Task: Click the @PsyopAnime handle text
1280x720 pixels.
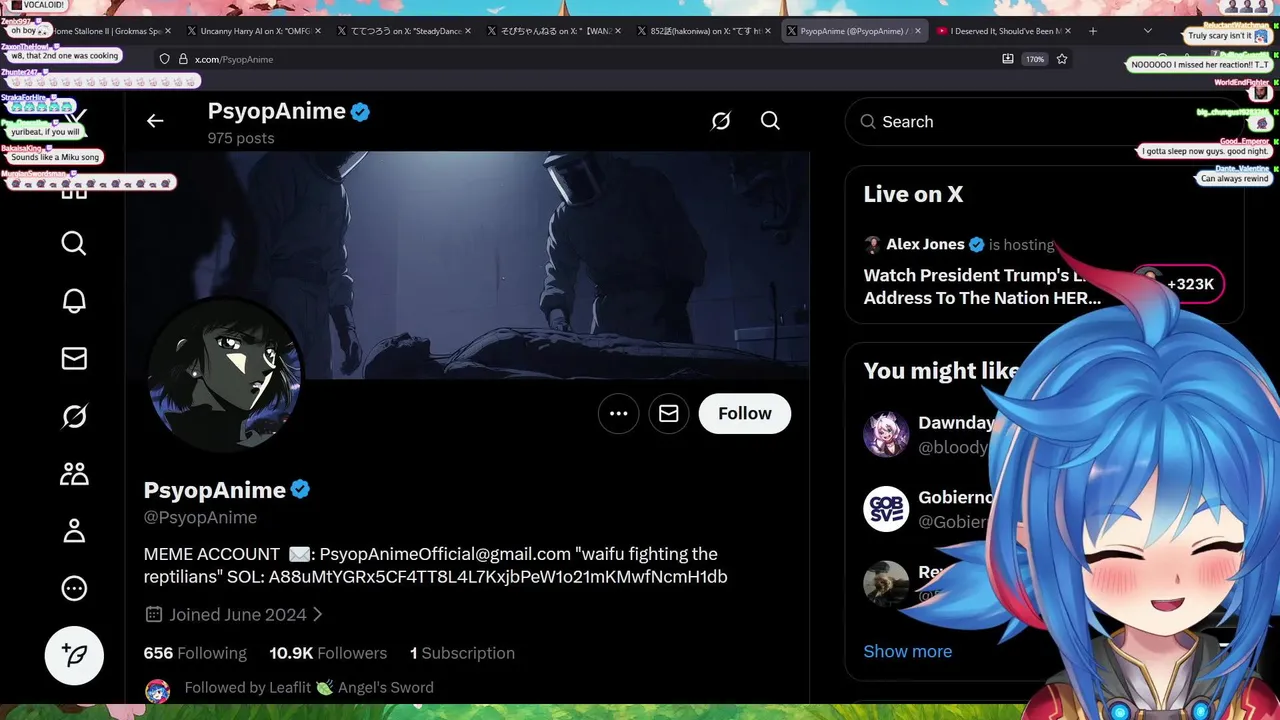Action: (200, 518)
